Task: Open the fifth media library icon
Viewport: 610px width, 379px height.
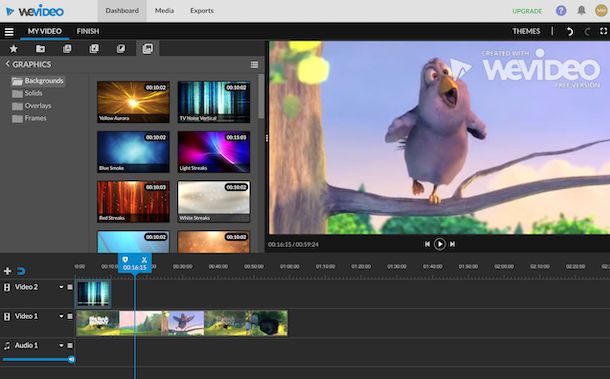Action: pyautogui.click(x=121, y=49)
